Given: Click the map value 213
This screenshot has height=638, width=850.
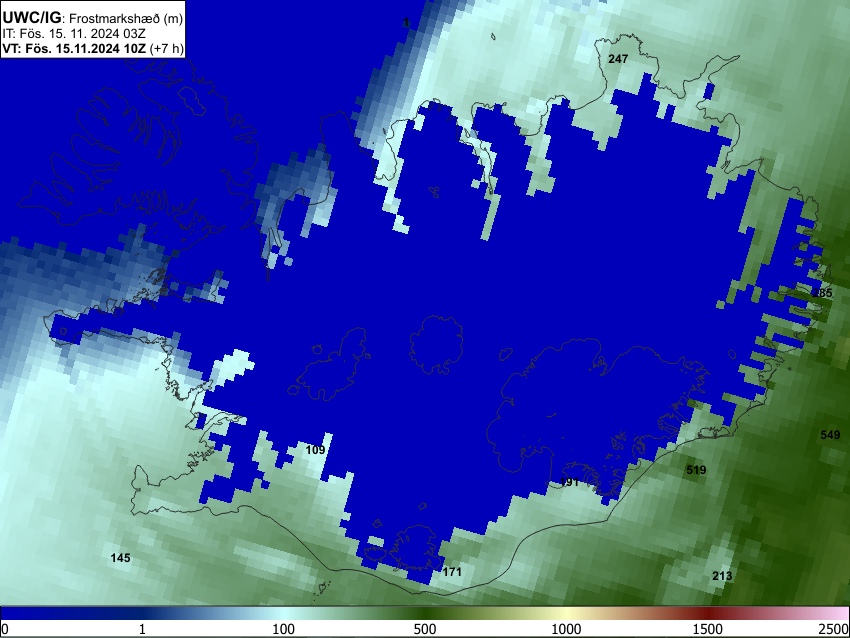Looking at the screenshot, I should (x=722, y=576).
